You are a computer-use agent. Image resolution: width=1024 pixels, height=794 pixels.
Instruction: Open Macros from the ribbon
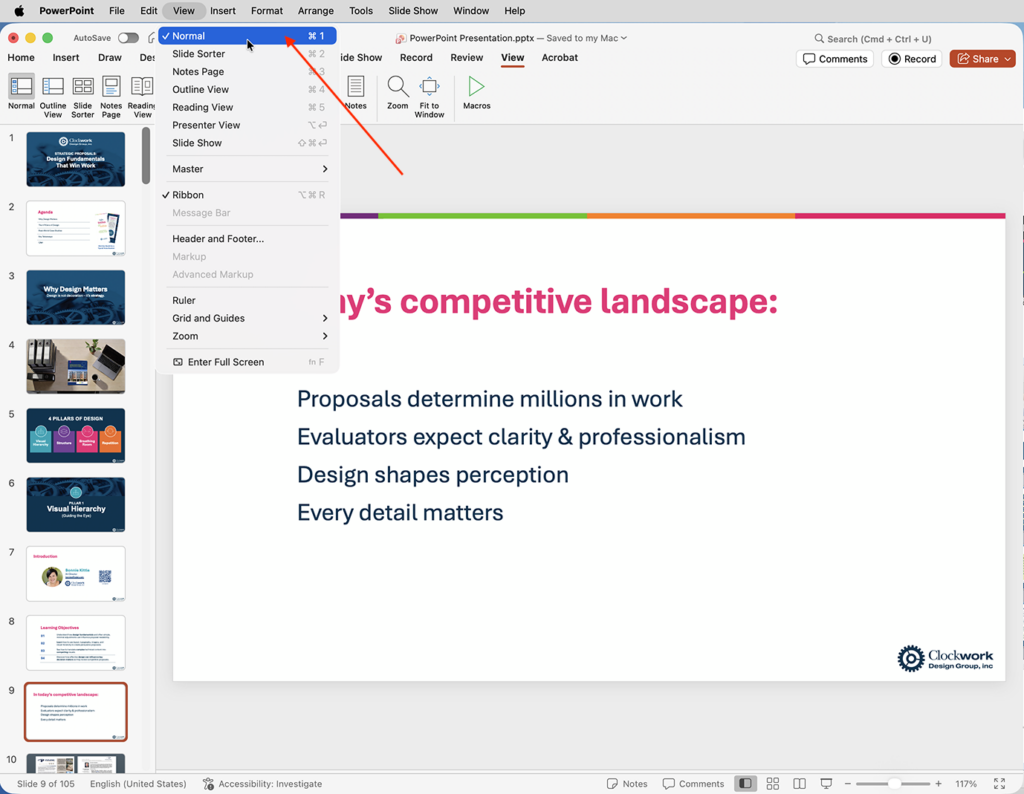coord(476,86)
